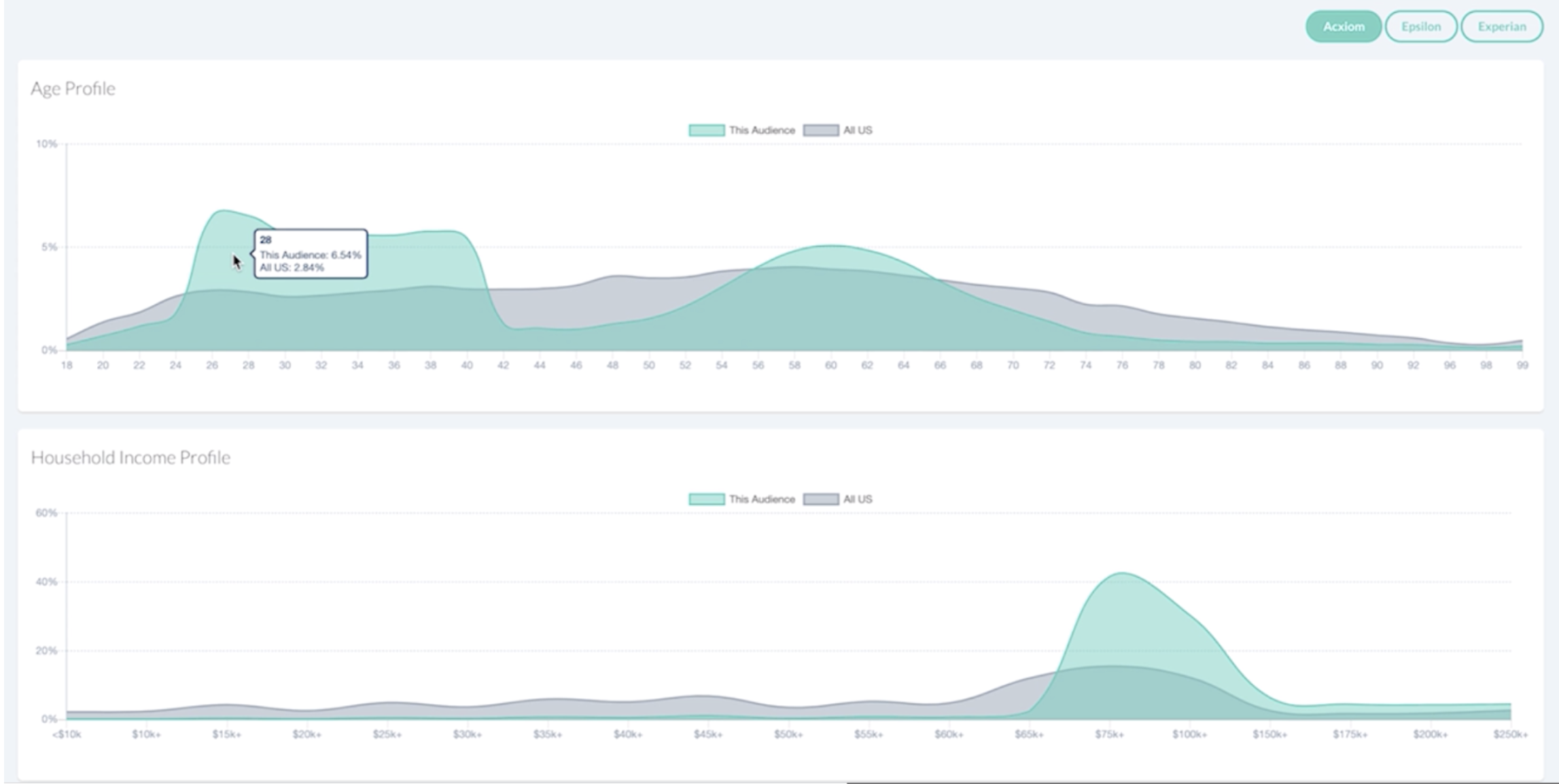Click the Household Income Profile heading
This screenshot has width=1559, height=784.
click(x=130, y=458)
